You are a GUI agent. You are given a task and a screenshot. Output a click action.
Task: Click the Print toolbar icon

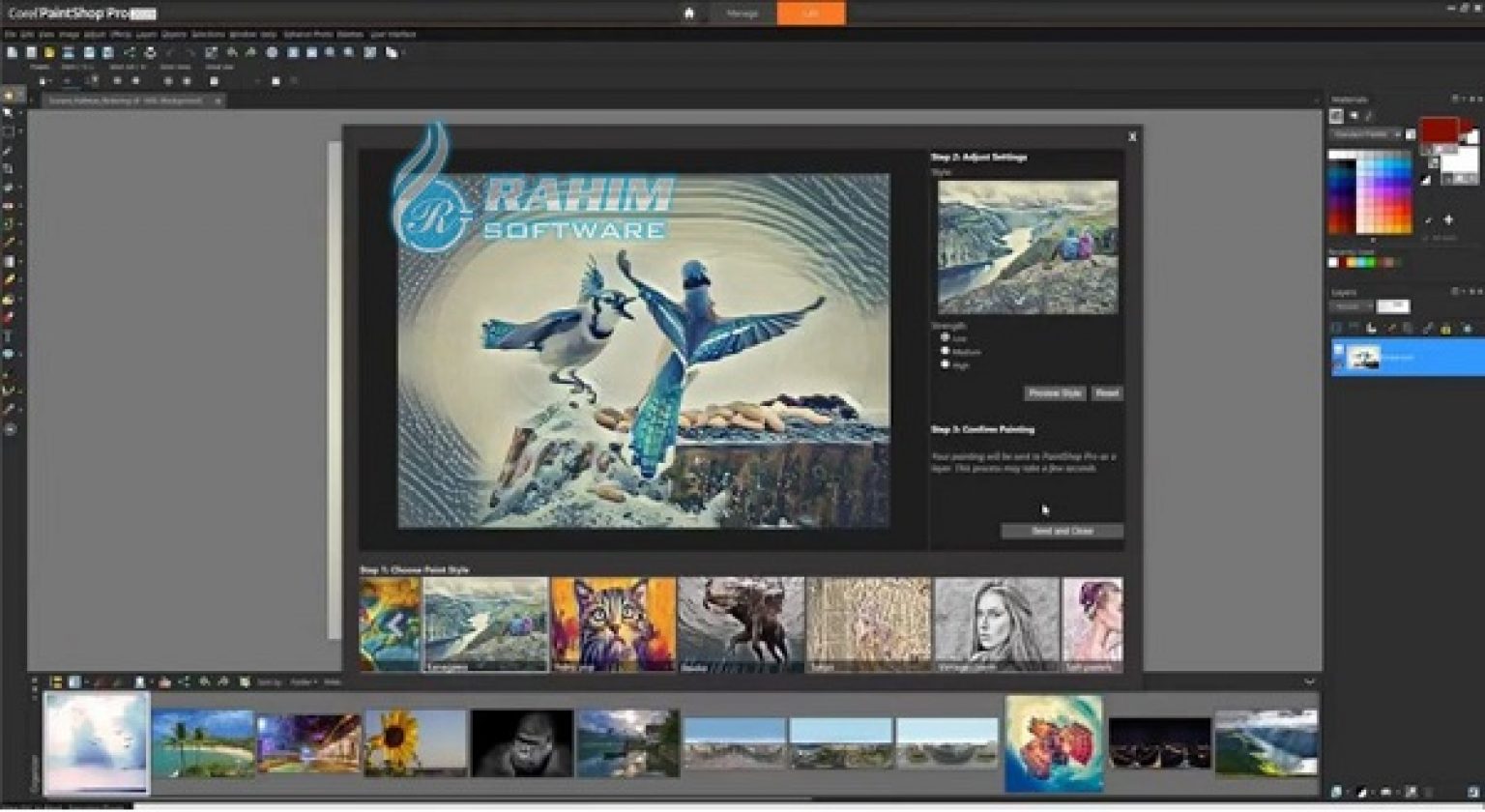coord(150,52)
